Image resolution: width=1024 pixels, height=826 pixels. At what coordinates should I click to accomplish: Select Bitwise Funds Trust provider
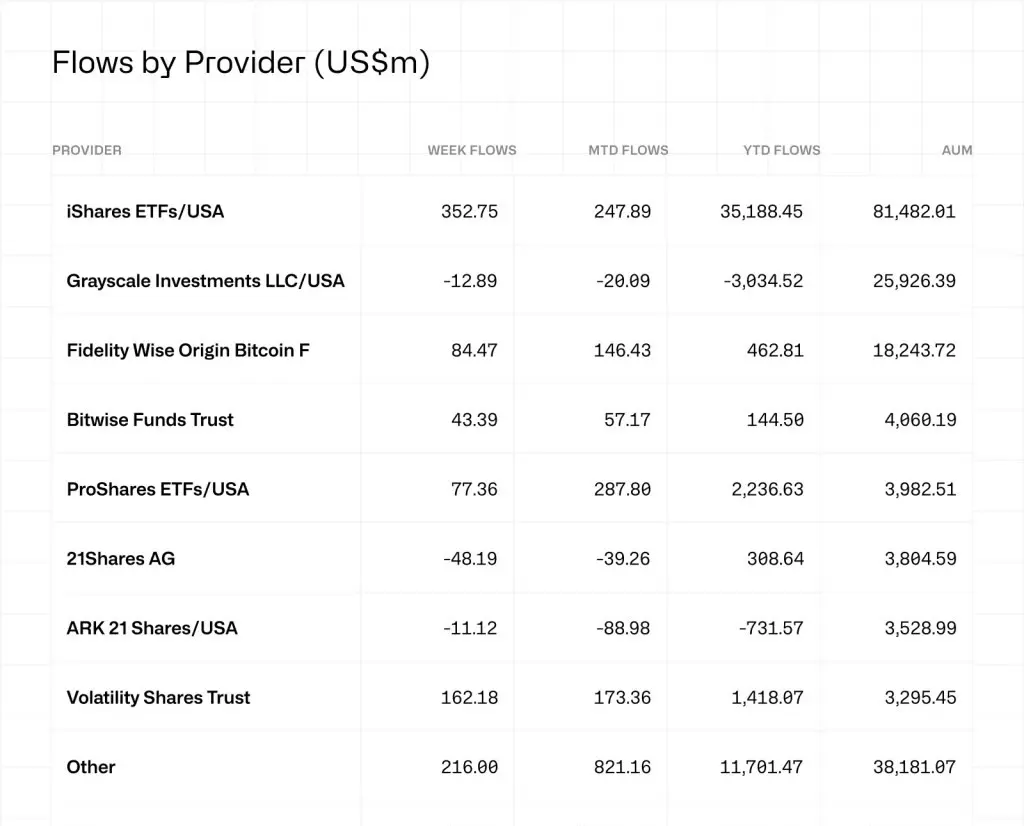150,420
